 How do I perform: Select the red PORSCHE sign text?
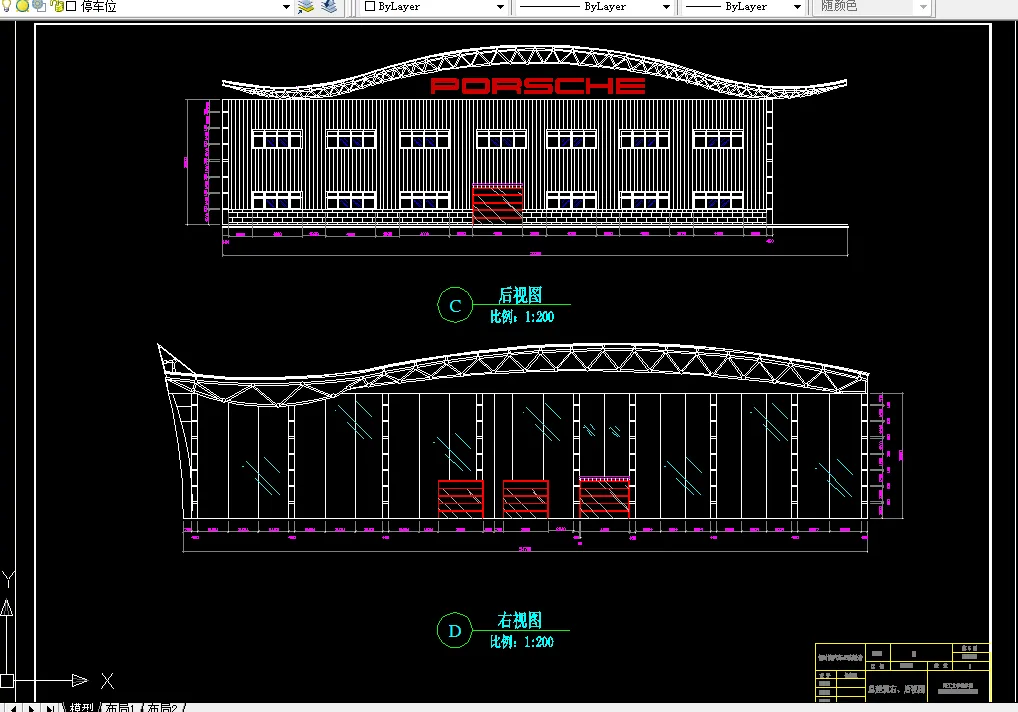tap(538, 86)
